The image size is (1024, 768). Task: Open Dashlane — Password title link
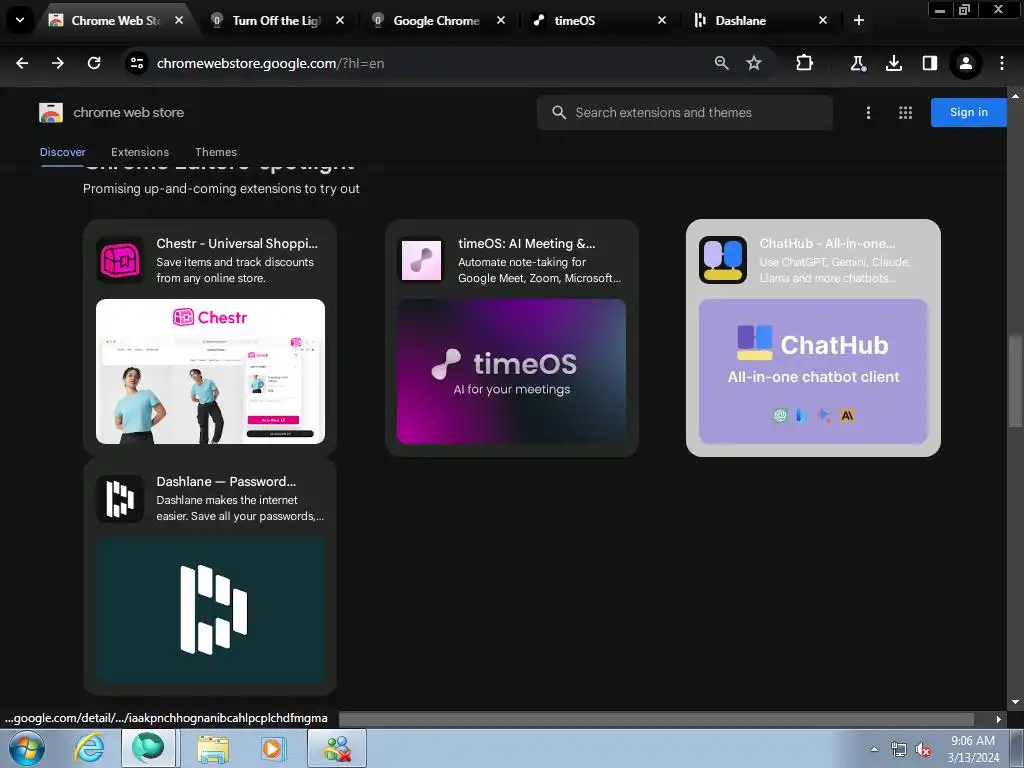click(226, 481)
